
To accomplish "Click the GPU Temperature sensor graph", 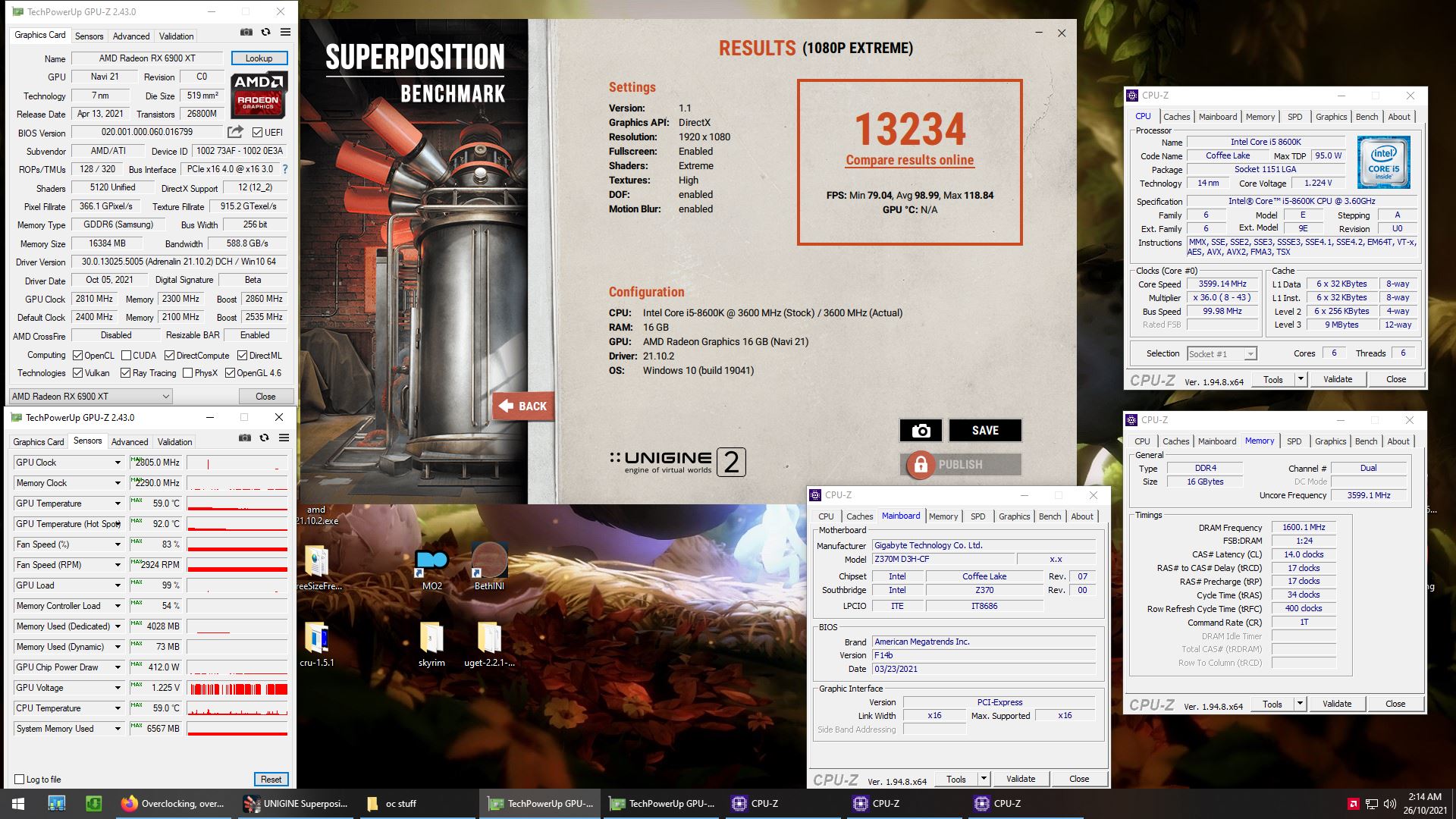I will click(x=237, y=504).
